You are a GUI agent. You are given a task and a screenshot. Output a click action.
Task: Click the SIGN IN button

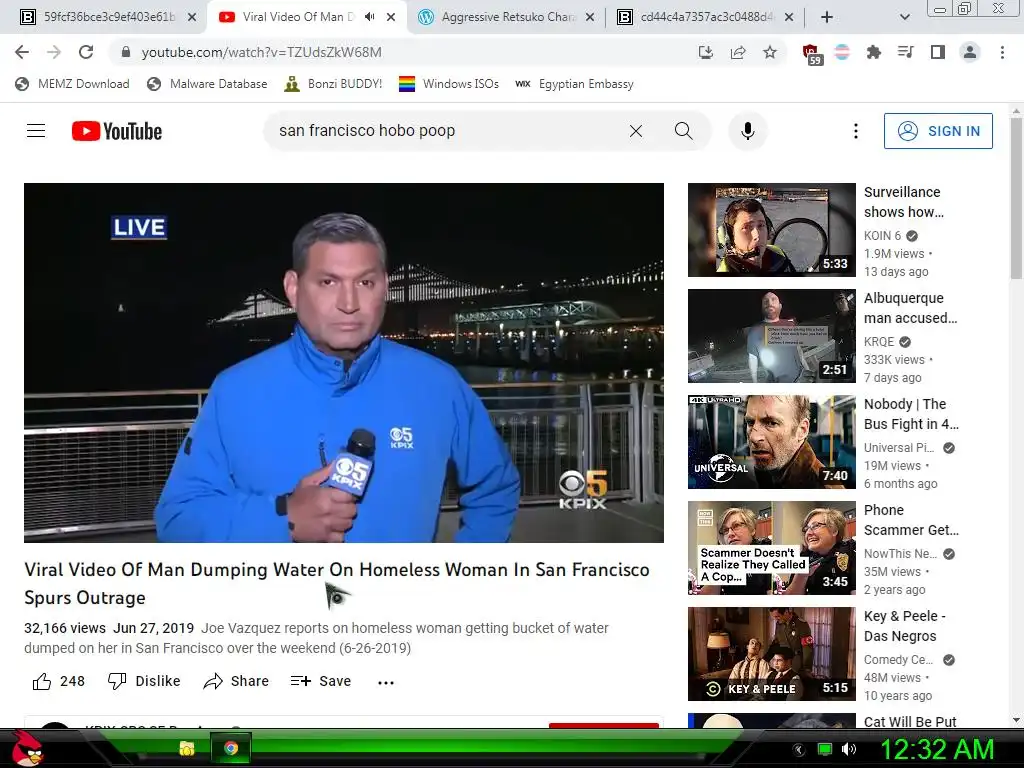(x=938, y=131)
